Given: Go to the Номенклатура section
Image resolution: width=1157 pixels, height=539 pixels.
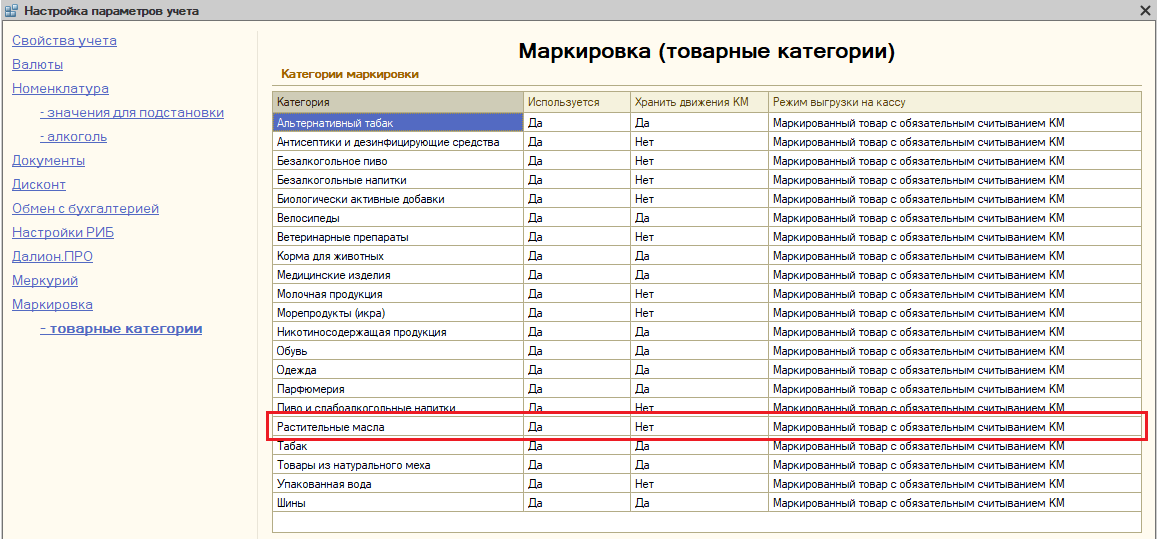Looking at the screenshot, I should pyautogui.click(x=60, y=89).
